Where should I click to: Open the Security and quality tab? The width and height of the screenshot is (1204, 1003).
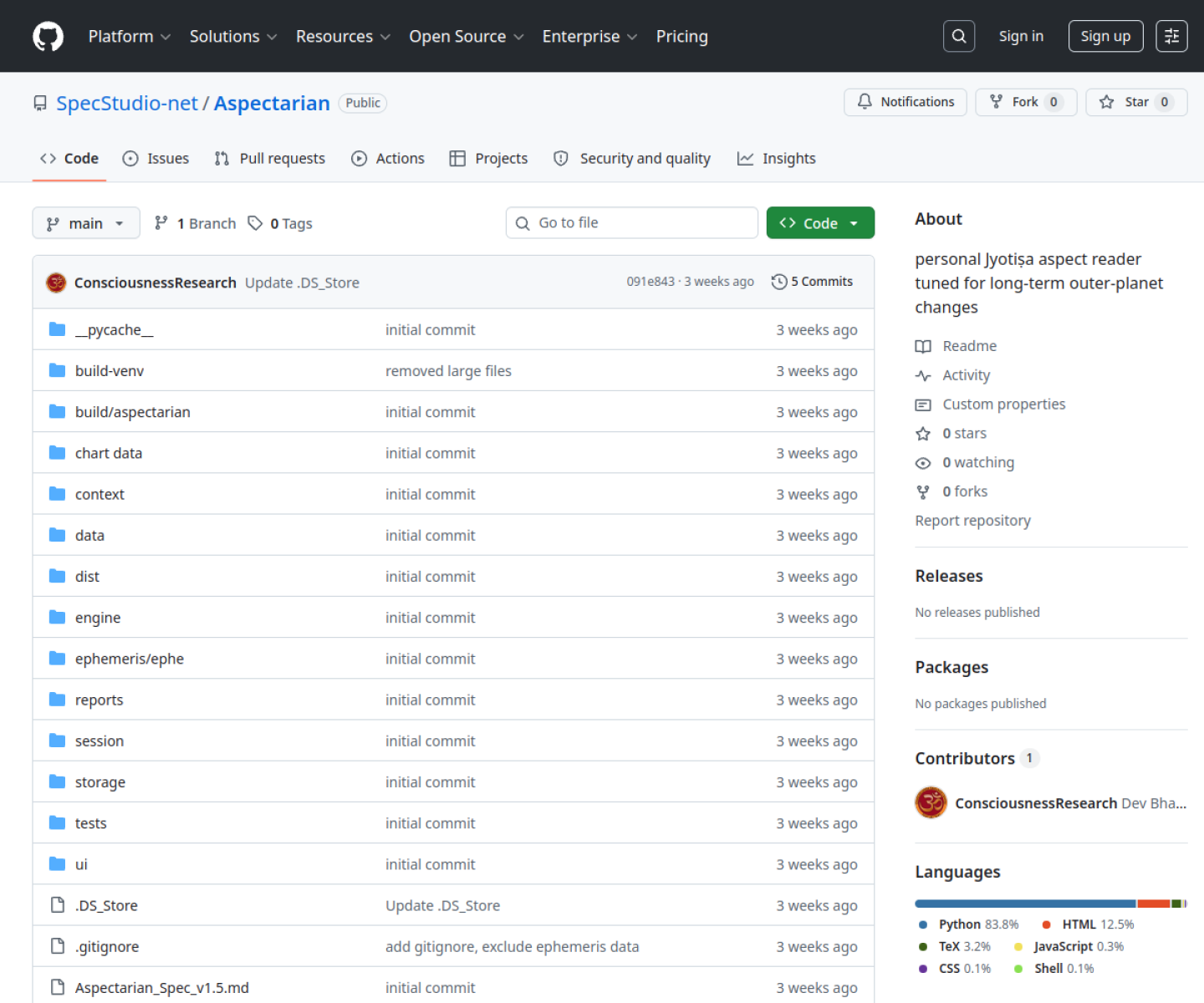point(632,158)
